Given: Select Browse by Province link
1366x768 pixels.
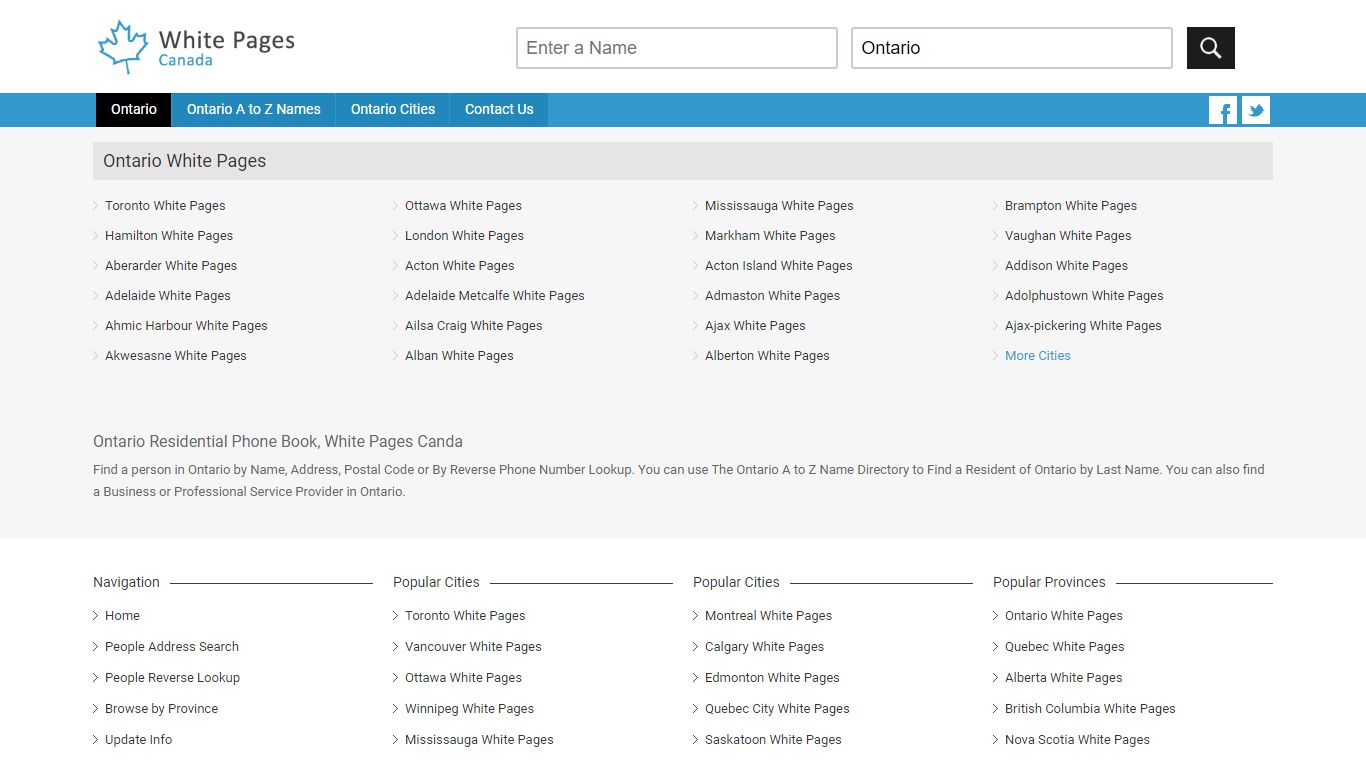Looking at the screenshot, I should pos(161,709).
